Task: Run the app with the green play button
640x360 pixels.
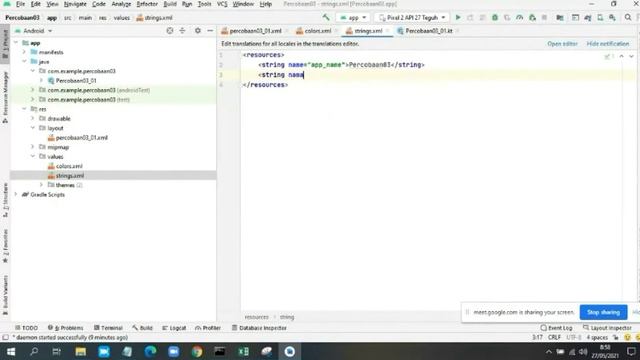Action: point(458,18)
